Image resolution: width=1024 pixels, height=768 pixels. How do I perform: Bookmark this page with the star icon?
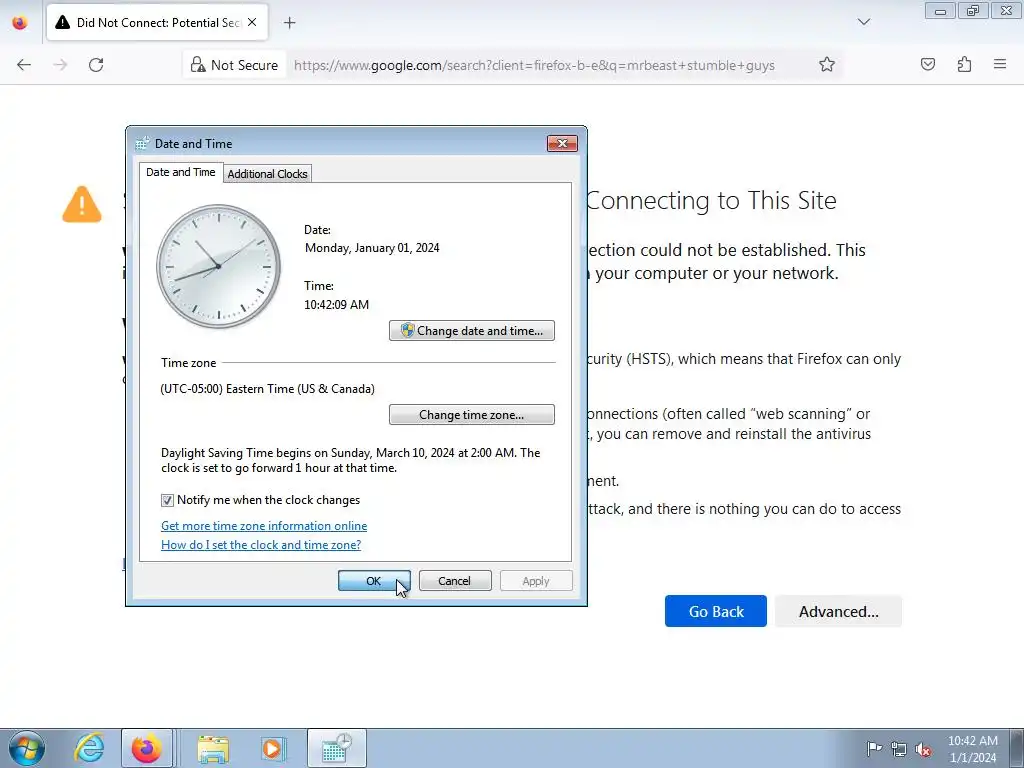827,64
